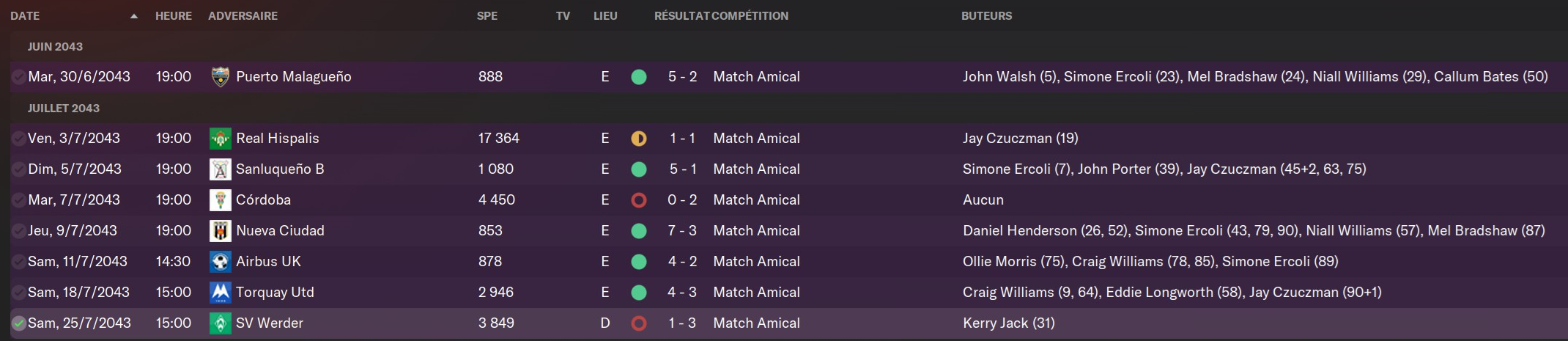The image size is (1568, 341).
Task: Open the 7 - 3 result against Nueva Ciudad
Action: [682, 230]
